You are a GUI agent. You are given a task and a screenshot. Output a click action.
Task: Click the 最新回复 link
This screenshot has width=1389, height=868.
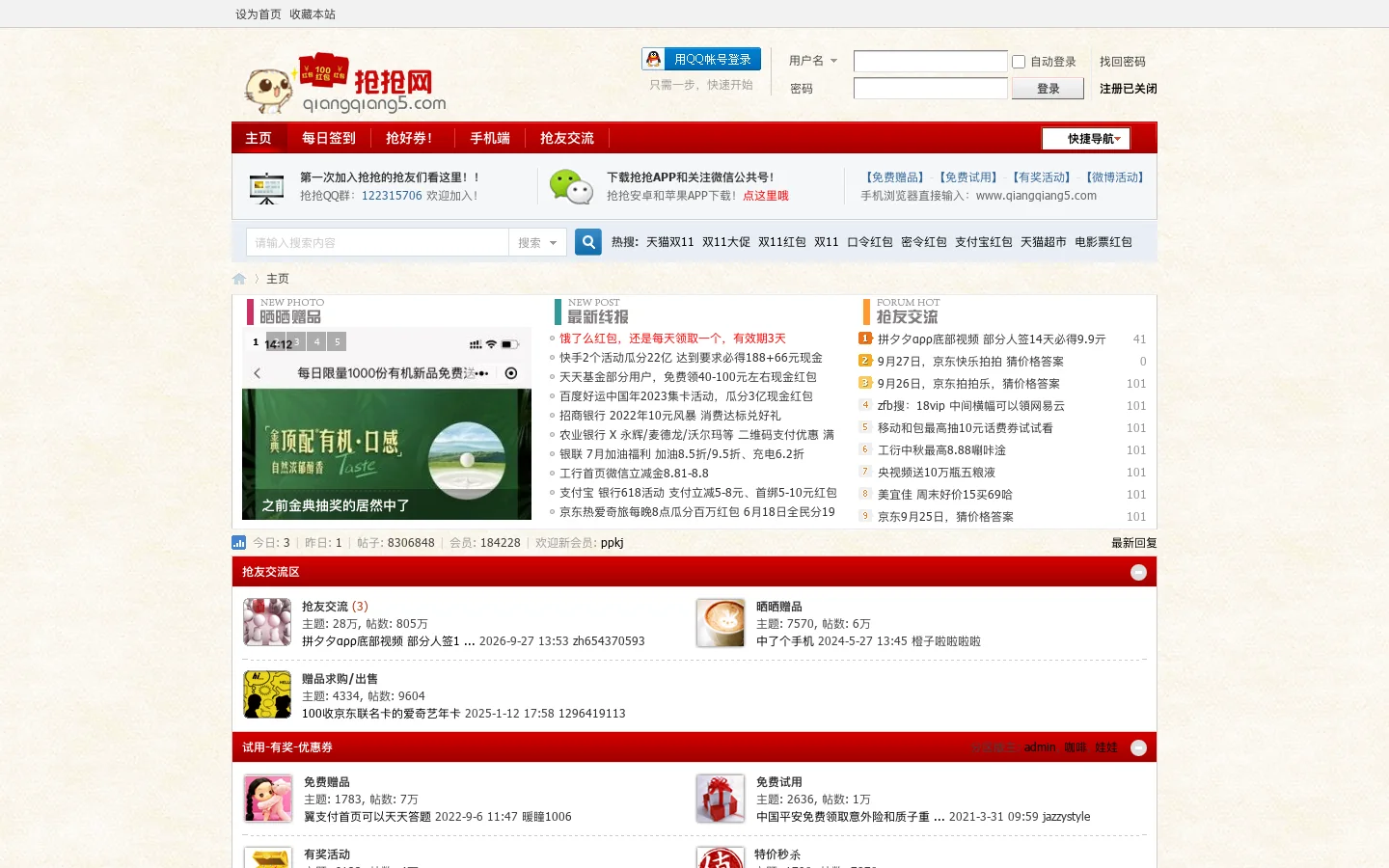pos(1134,543)
